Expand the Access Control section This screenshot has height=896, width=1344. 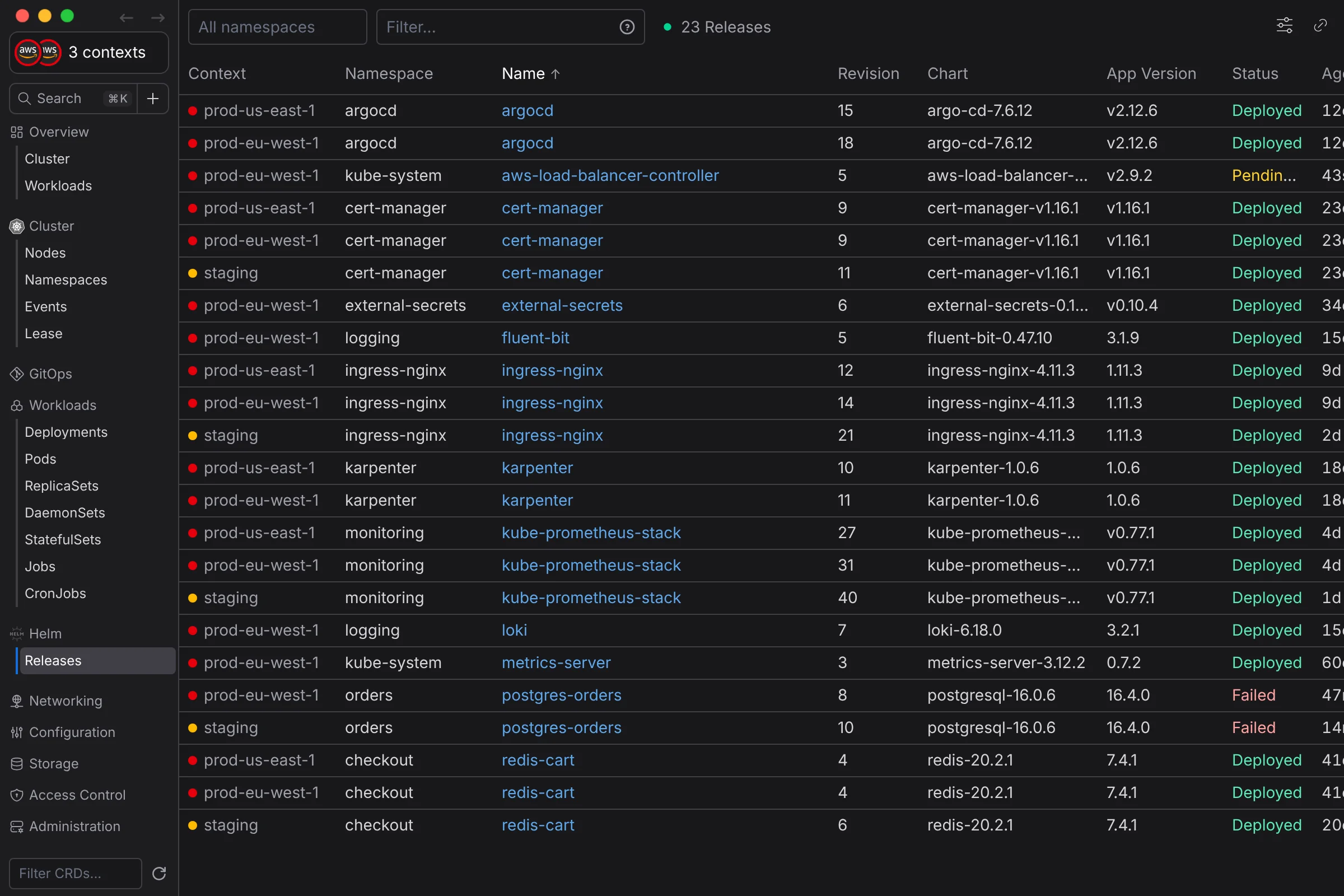(77, 795)
